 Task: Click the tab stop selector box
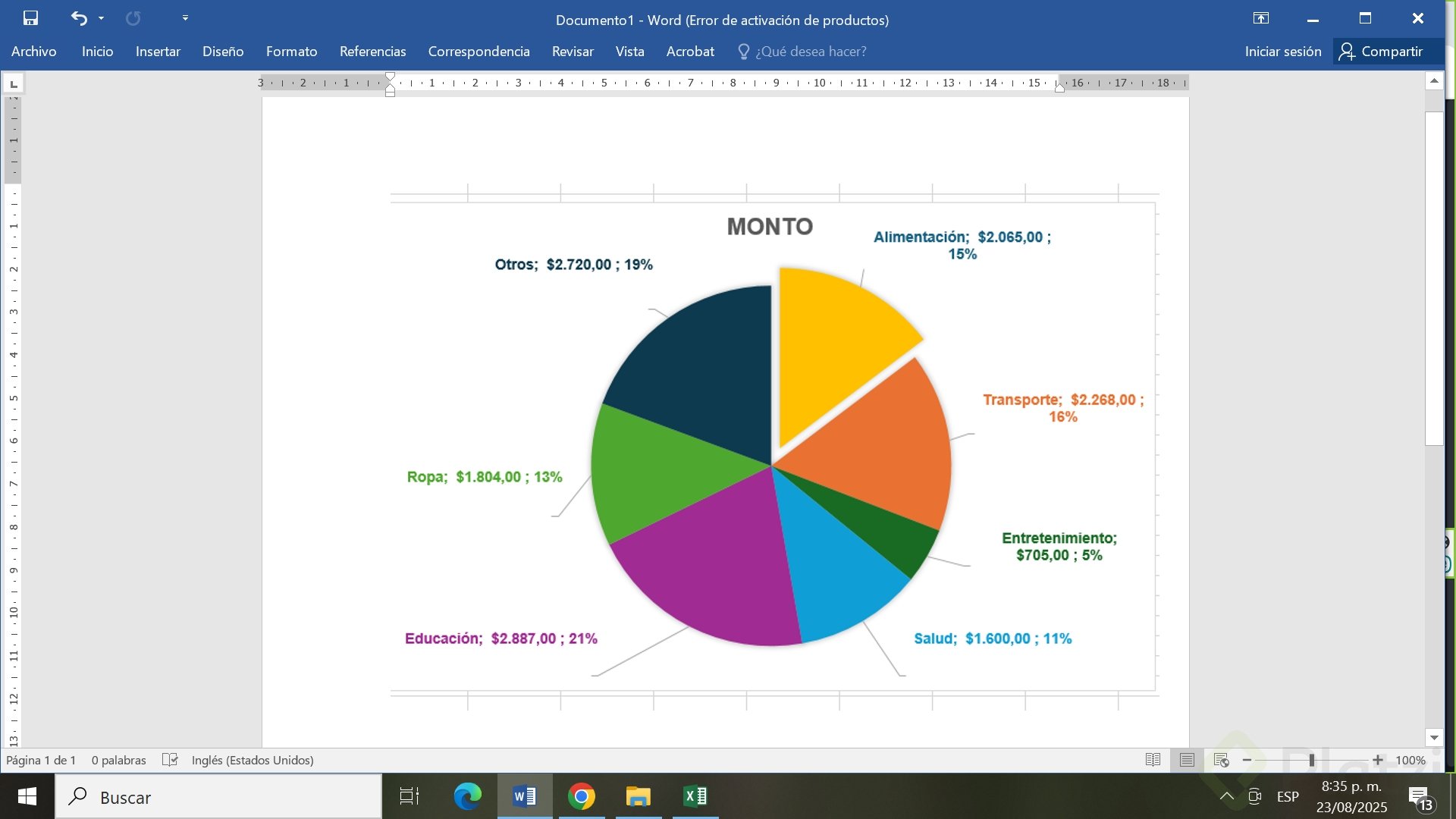(x=14, y=83)
